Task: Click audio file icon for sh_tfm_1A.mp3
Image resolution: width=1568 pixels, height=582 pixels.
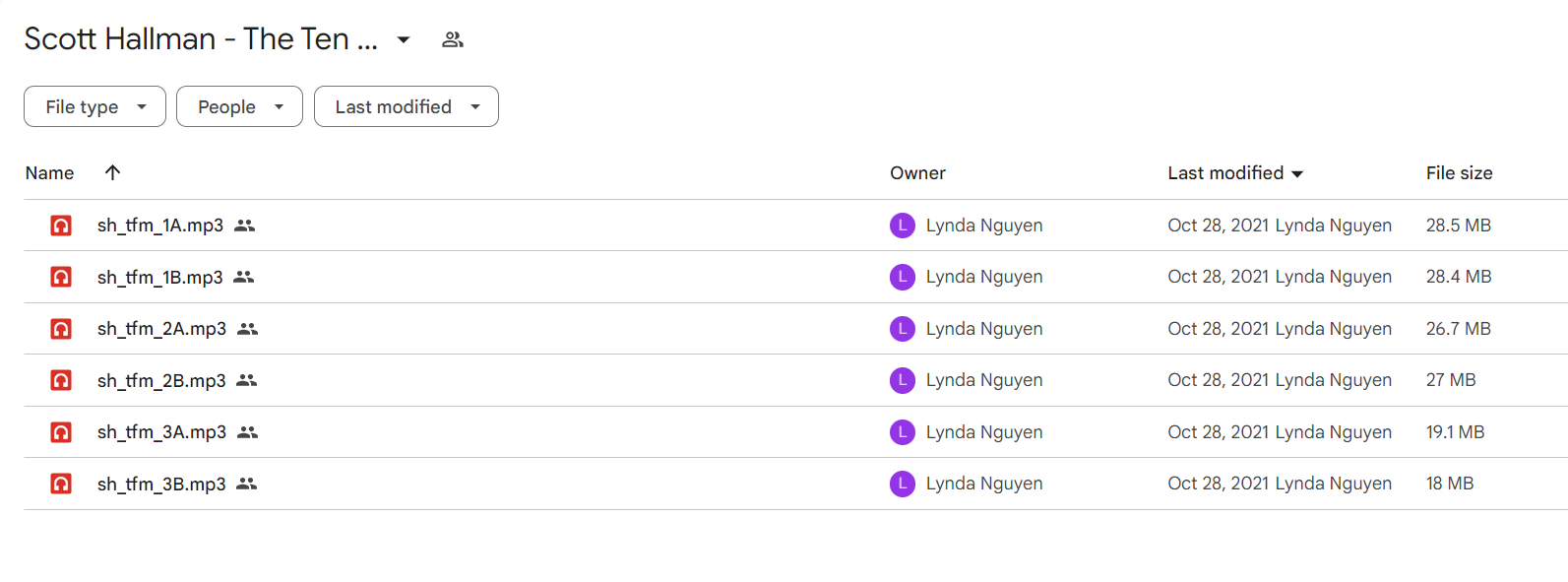Action: point(61,226)
